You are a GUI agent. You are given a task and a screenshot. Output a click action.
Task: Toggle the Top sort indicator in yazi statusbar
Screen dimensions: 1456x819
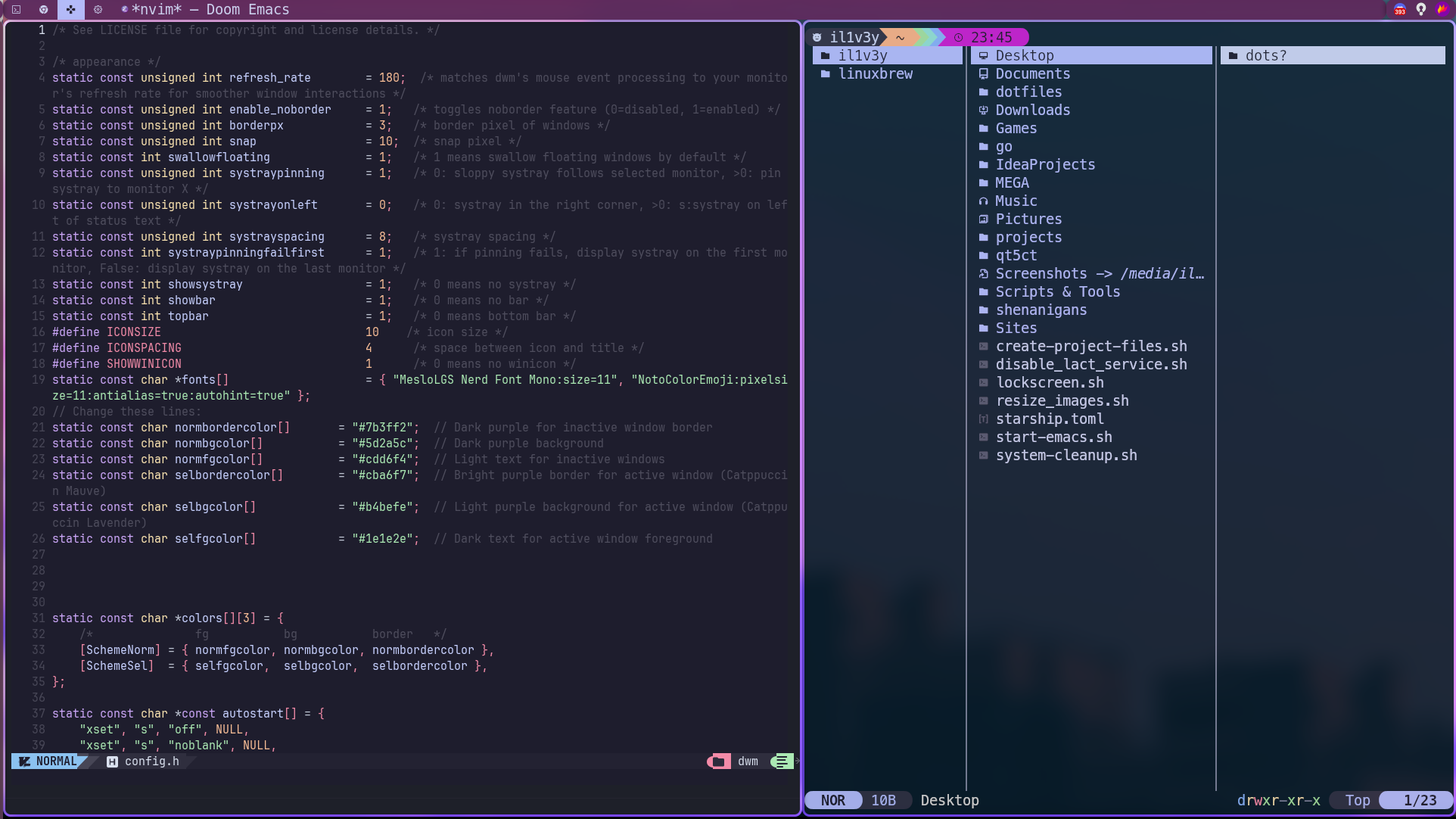pyautogui.click(x=1356, y=800)
